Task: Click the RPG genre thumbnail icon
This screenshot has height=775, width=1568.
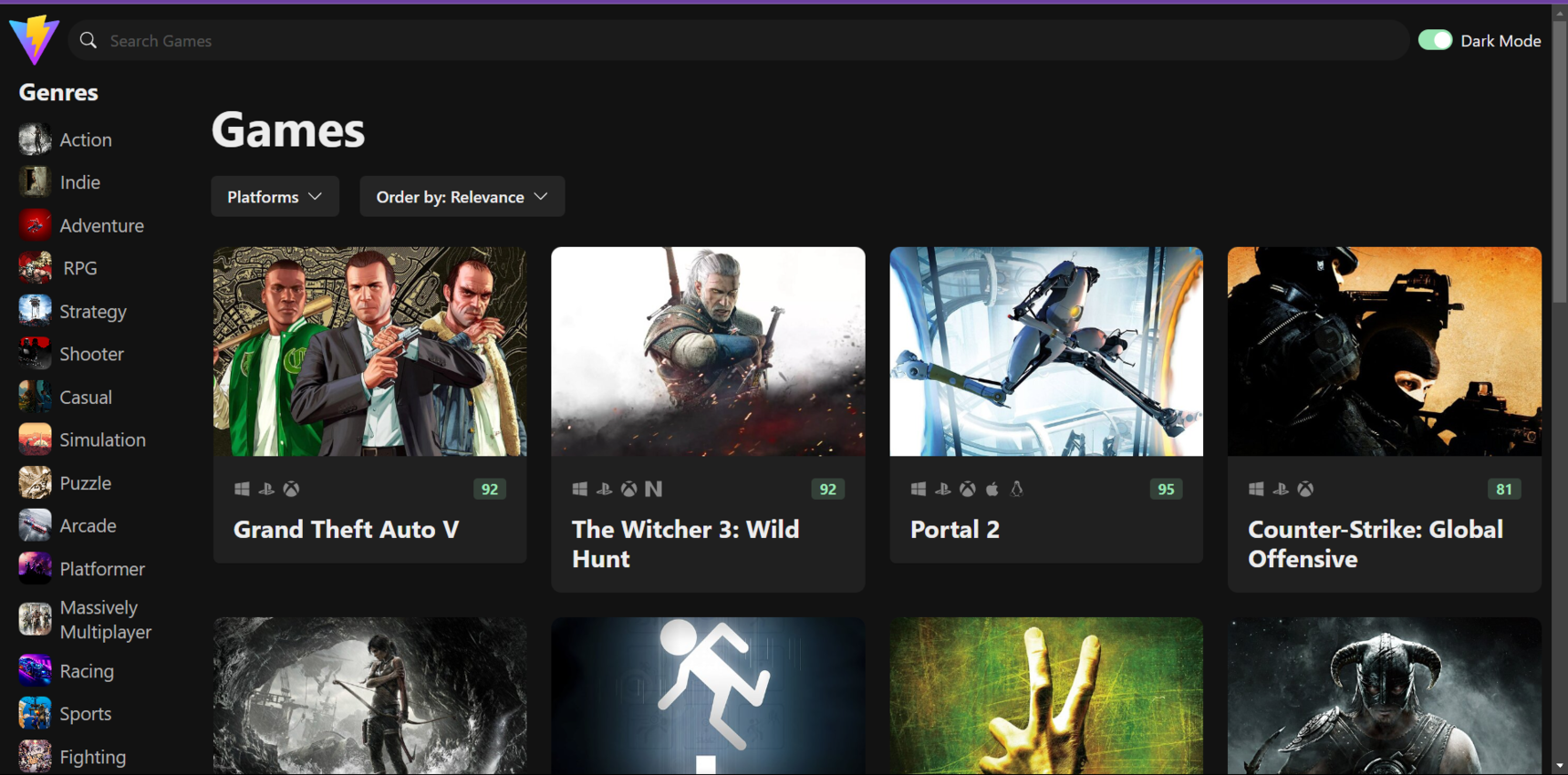Action: coord(35,268)
